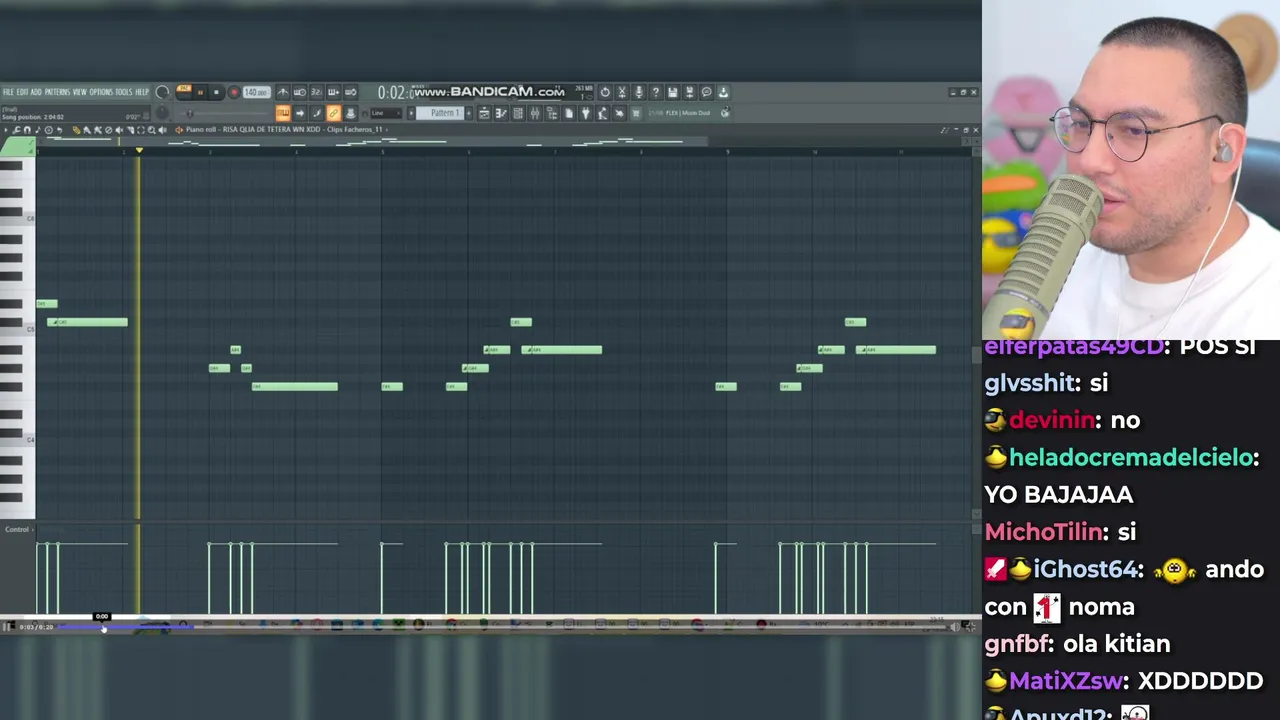Click the stamp-shaped icon beside multilink

(351, 113)
